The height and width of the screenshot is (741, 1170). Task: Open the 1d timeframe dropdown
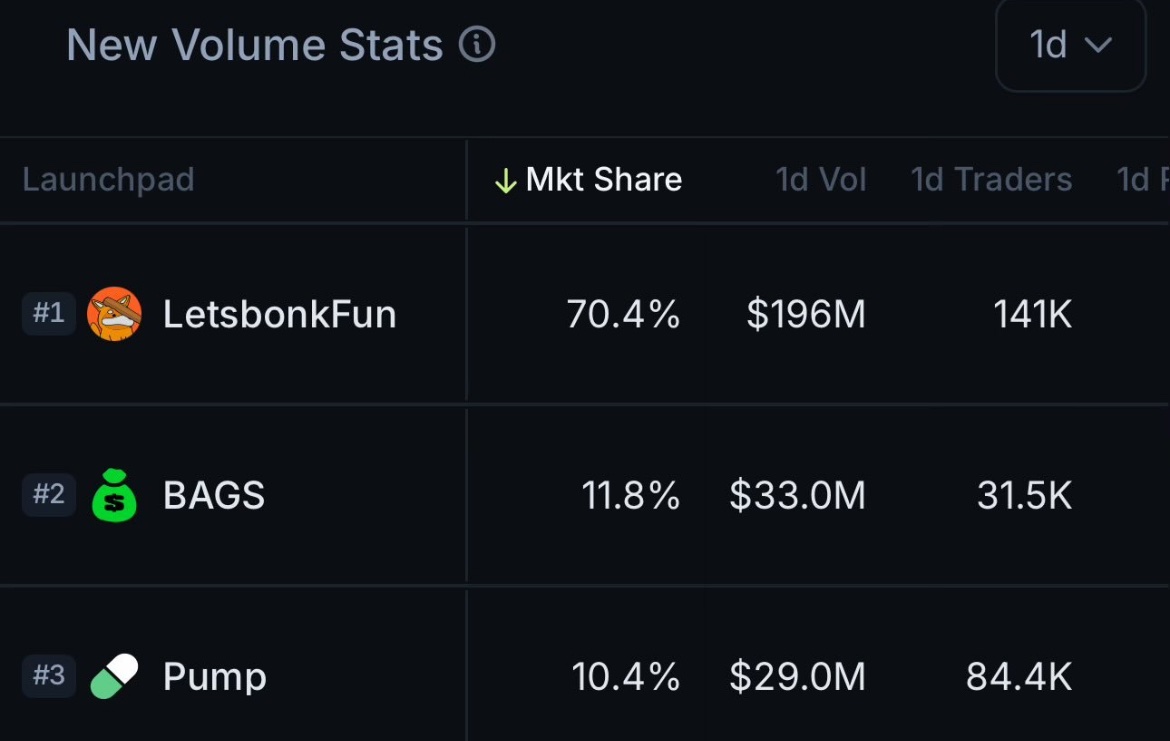[x=1071, y=45]
